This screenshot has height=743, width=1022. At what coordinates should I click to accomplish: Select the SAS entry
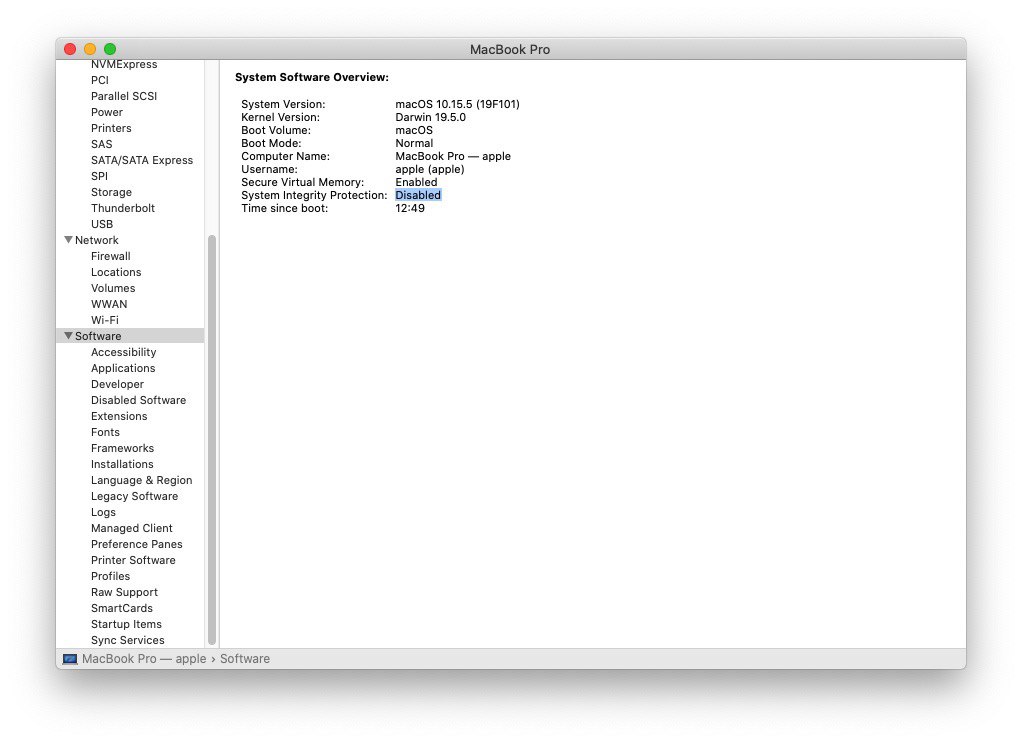[102, 144]
